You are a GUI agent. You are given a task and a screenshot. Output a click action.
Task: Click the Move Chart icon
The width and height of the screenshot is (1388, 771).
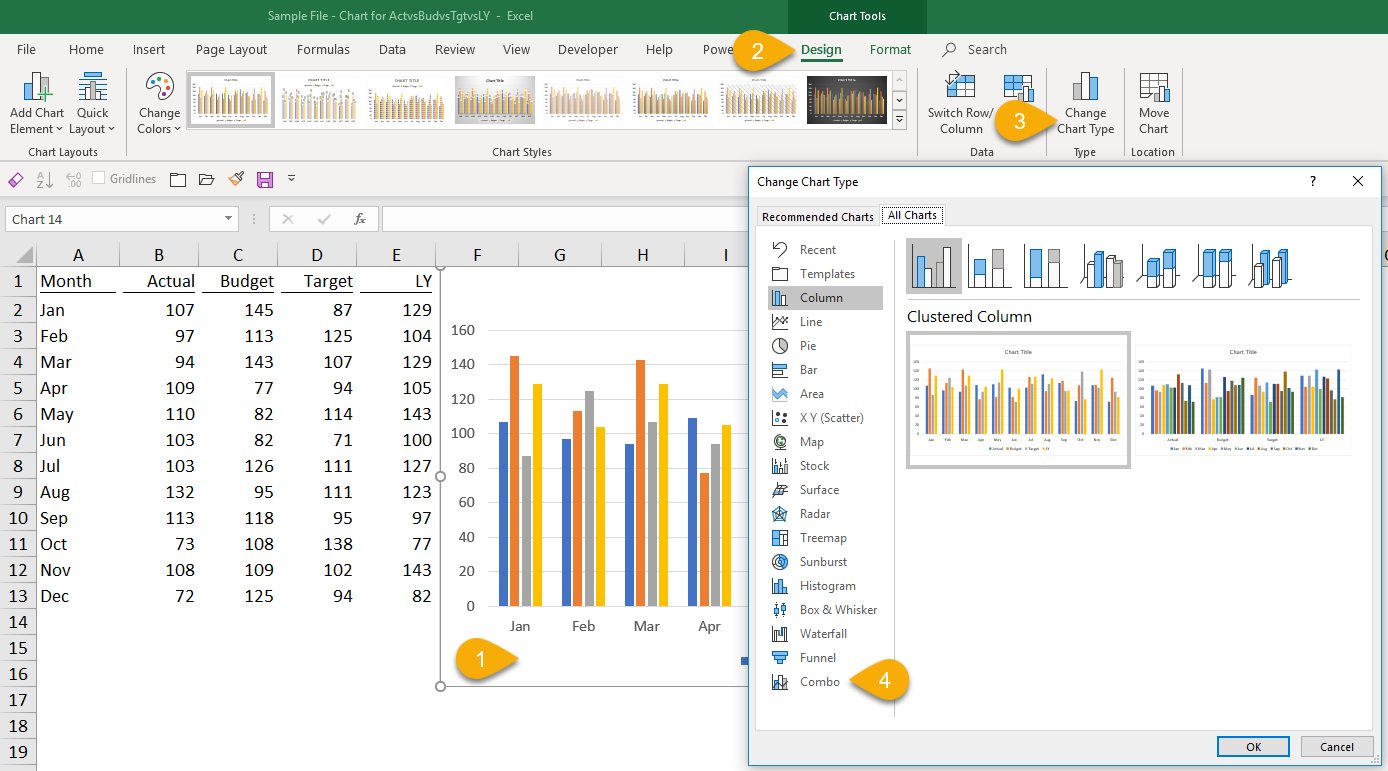point(1153,88)
